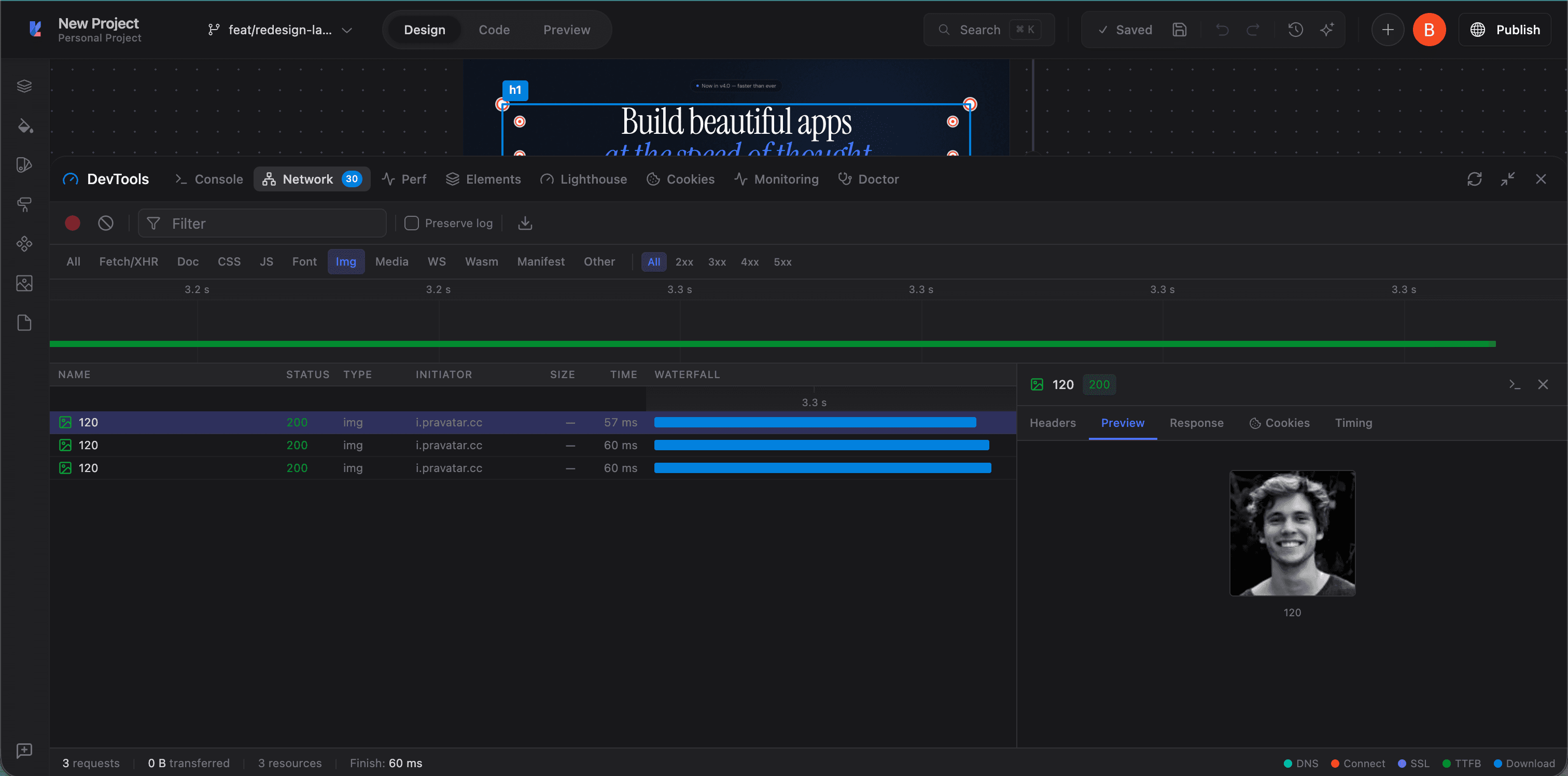
Task: Open the images asset panel icon
Action: click(24, 283)
